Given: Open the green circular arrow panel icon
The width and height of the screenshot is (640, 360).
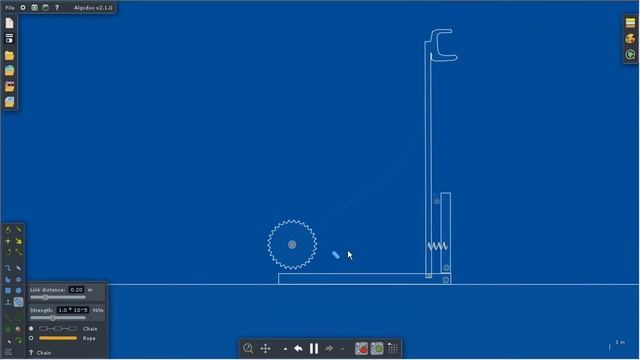Looking at the screenshot, I should [x=630, y=55].
